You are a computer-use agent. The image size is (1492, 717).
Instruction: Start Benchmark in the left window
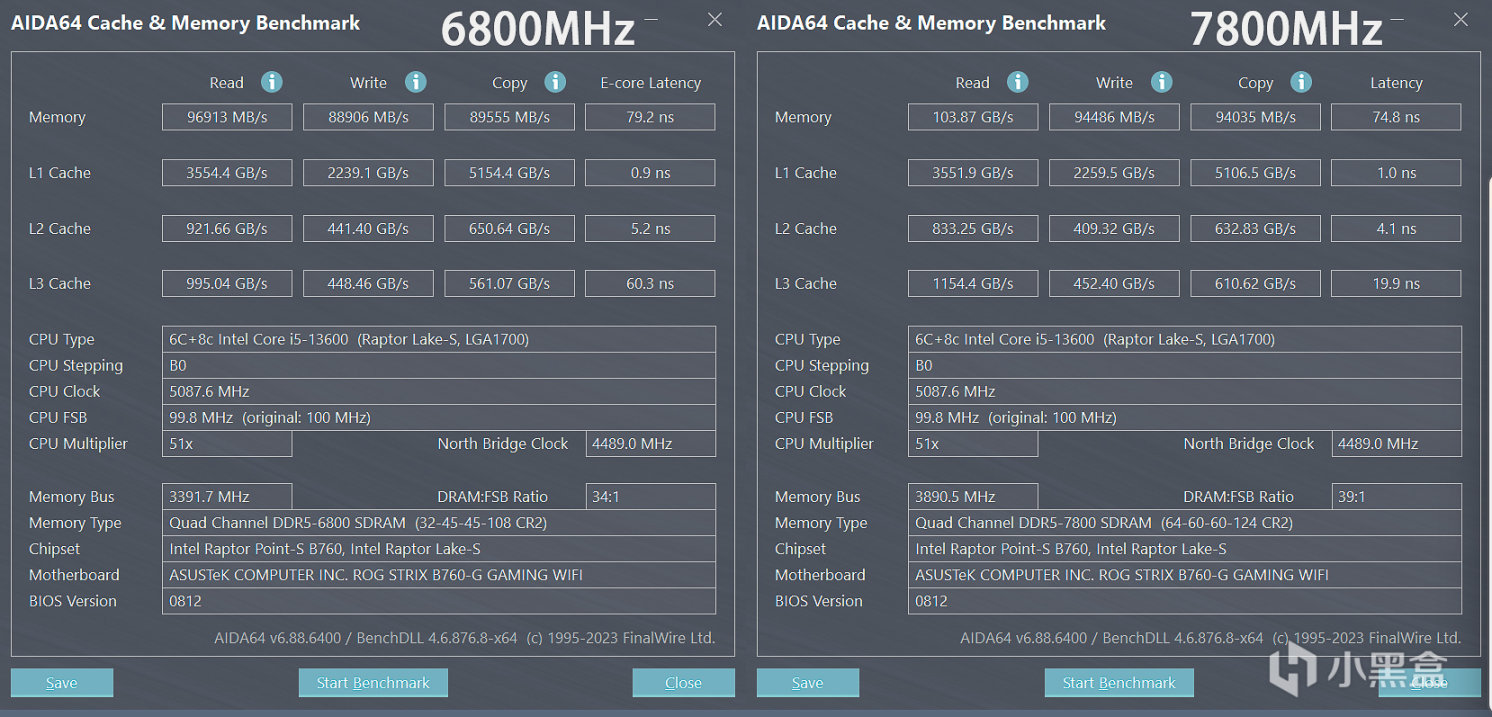click(373, 683)
